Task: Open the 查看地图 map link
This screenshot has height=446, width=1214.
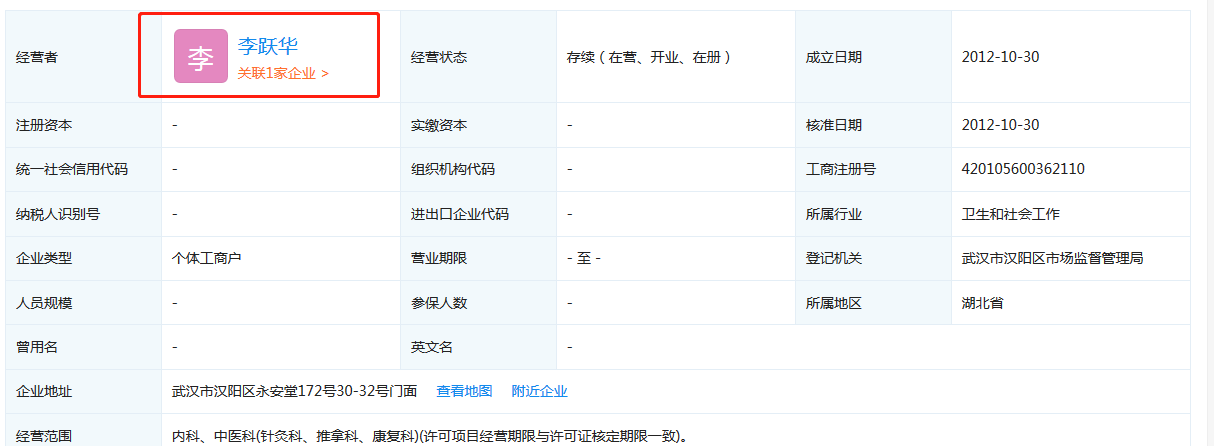Action: coord(464,391)
